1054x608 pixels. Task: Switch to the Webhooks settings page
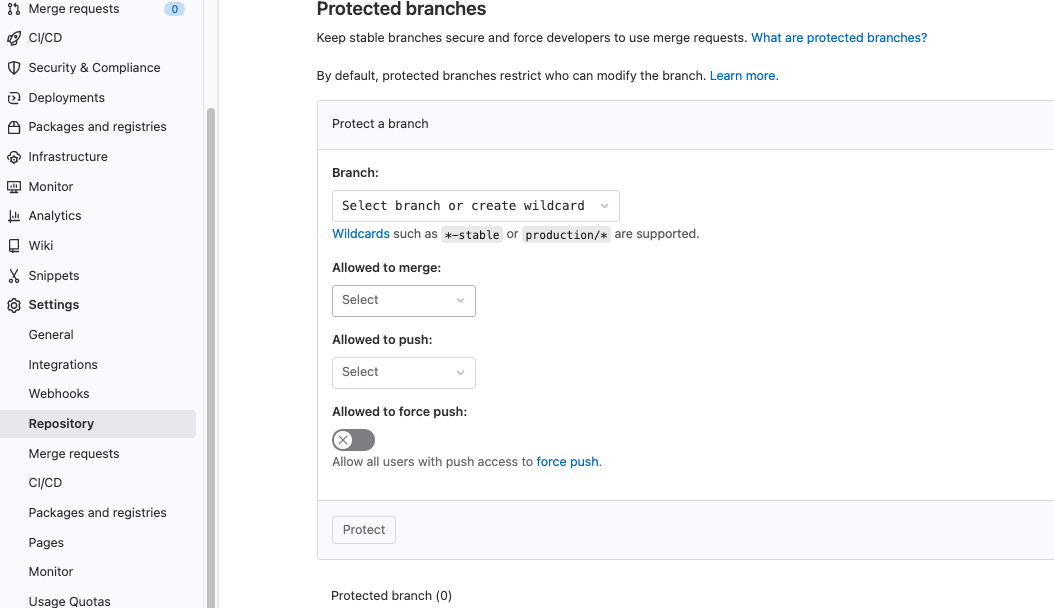58,393
